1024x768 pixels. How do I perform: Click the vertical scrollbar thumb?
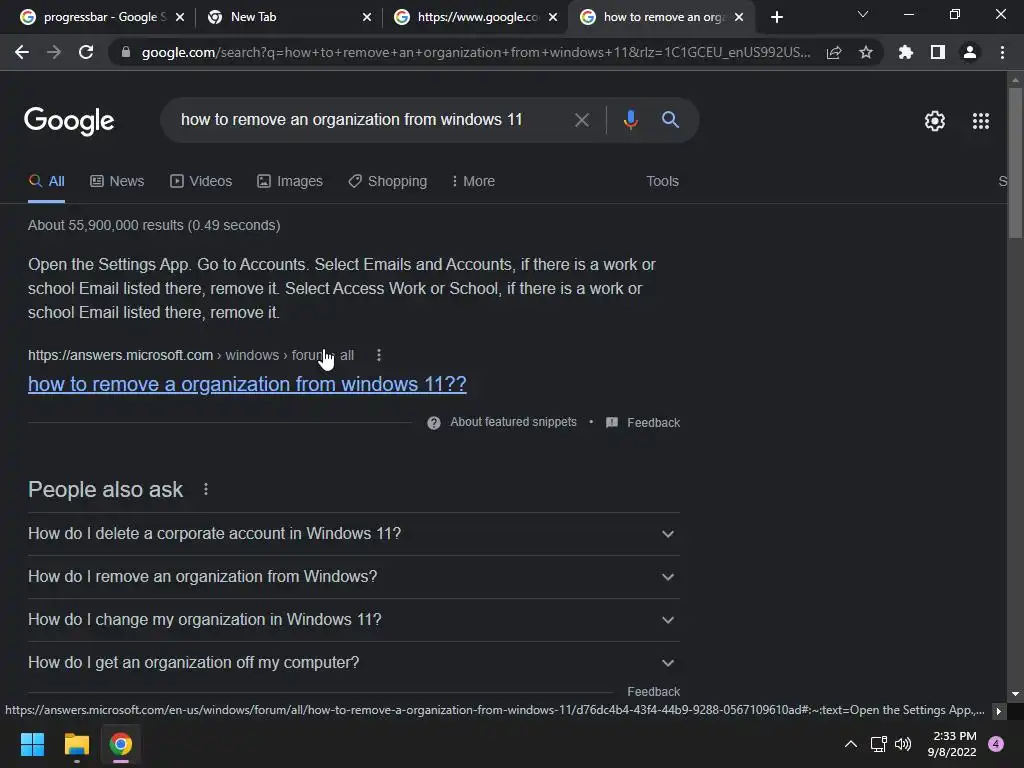[x=1015, y=162]
